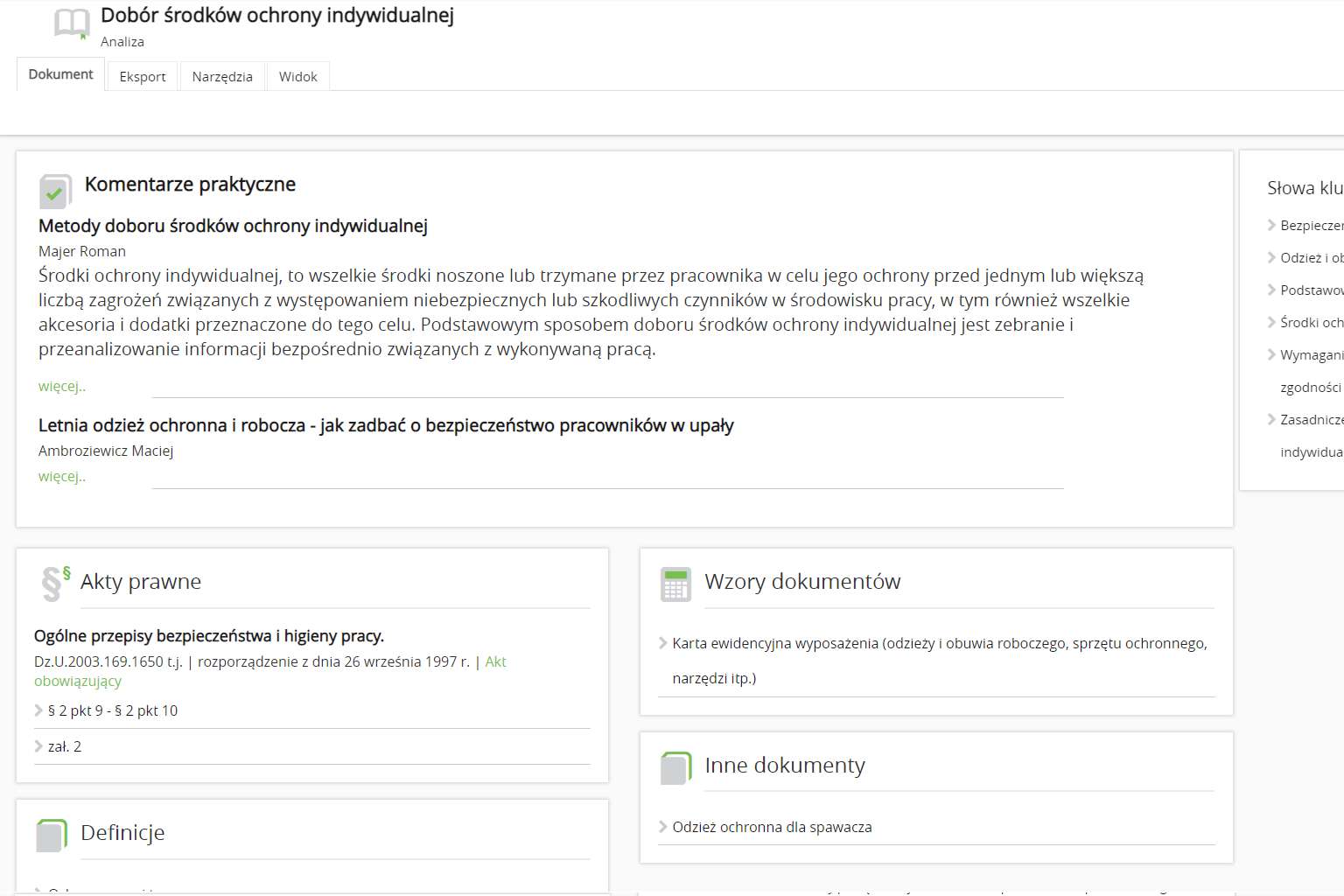
Task: Click chevron beside zał. 2 entry
Action: (38, 746)
